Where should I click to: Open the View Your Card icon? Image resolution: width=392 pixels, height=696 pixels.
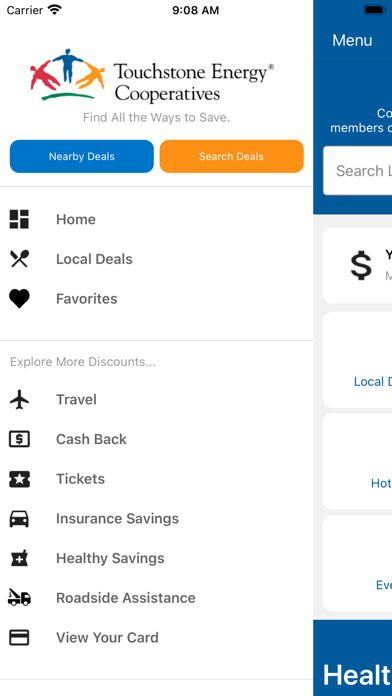19,637
